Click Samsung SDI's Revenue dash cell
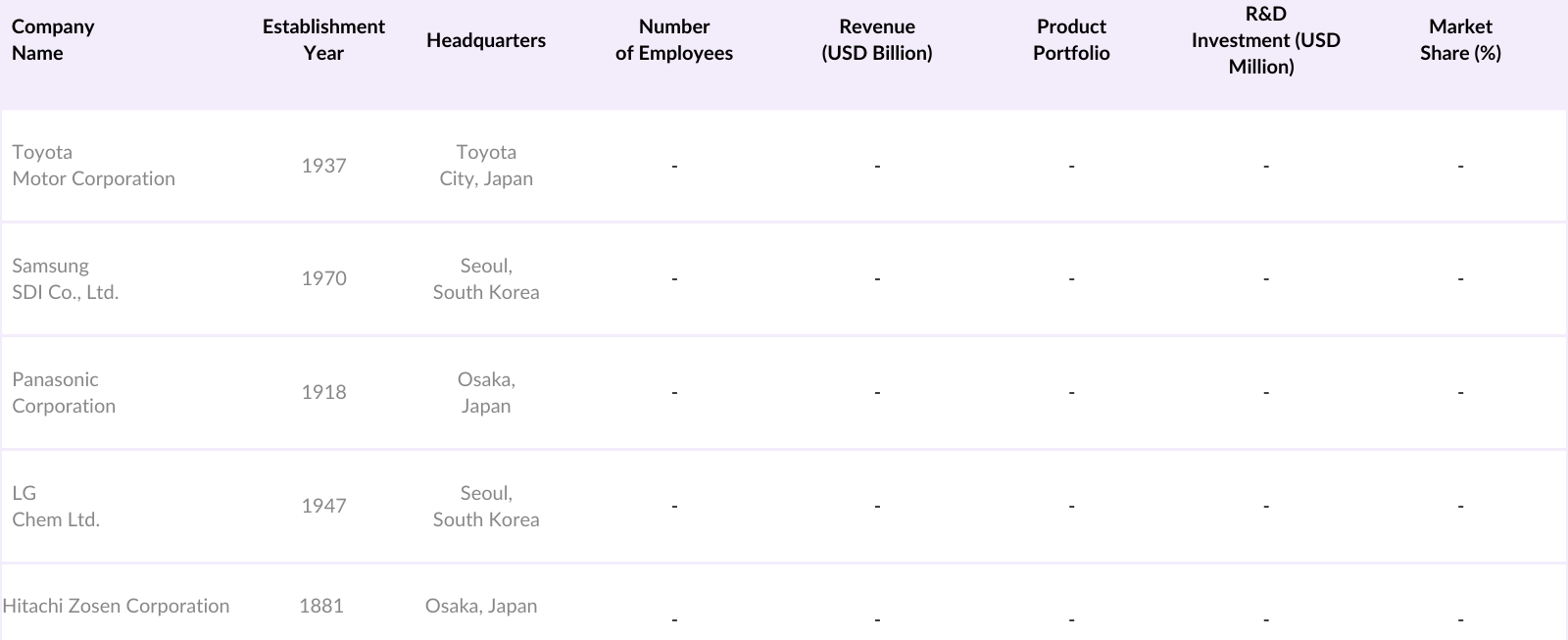Screen dimensions: 1568x640 click(x=877, y=279)
